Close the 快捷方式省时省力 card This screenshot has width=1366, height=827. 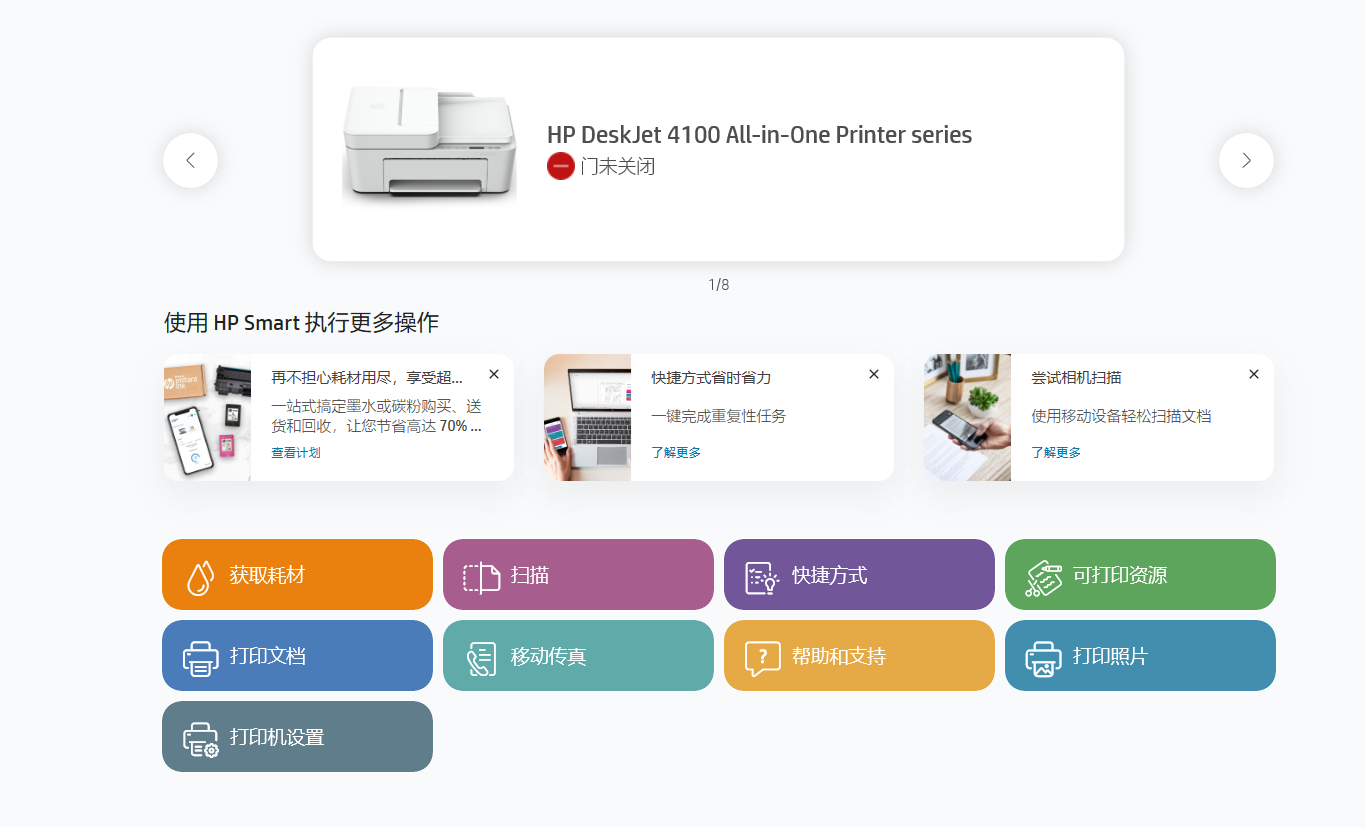click(x=874, y=374)
